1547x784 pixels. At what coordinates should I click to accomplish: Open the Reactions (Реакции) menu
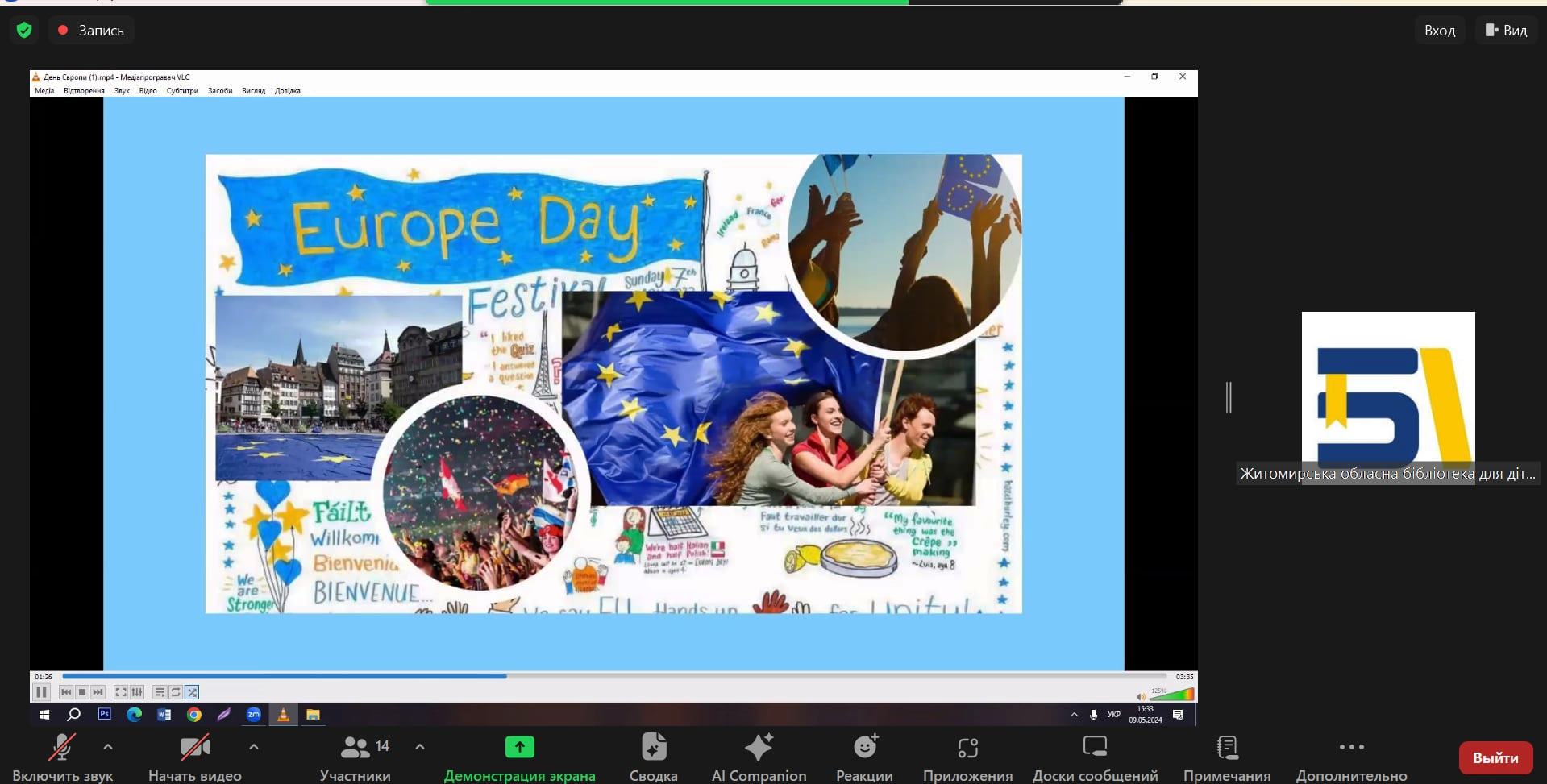click(864, 757)
